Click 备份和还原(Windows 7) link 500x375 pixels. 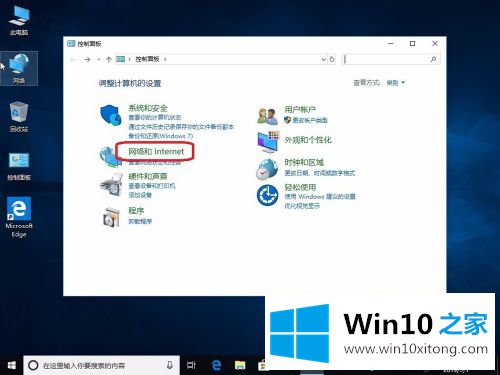[161, 136]
